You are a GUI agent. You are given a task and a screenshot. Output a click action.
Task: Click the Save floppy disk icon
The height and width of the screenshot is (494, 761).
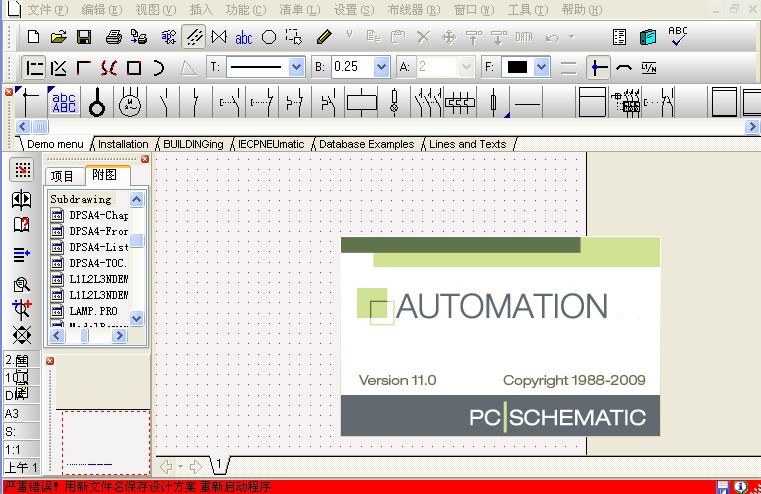[x=84, y=38]
